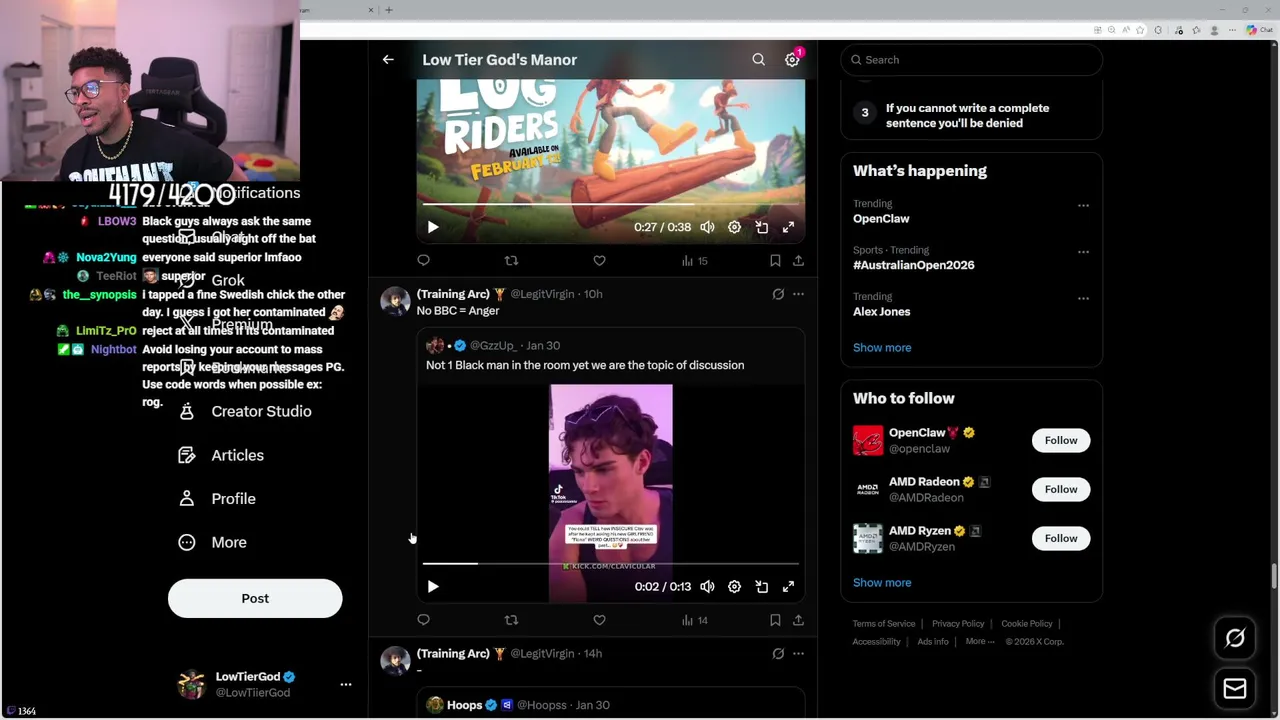Open the Privacy Policy link

(958, 624)
